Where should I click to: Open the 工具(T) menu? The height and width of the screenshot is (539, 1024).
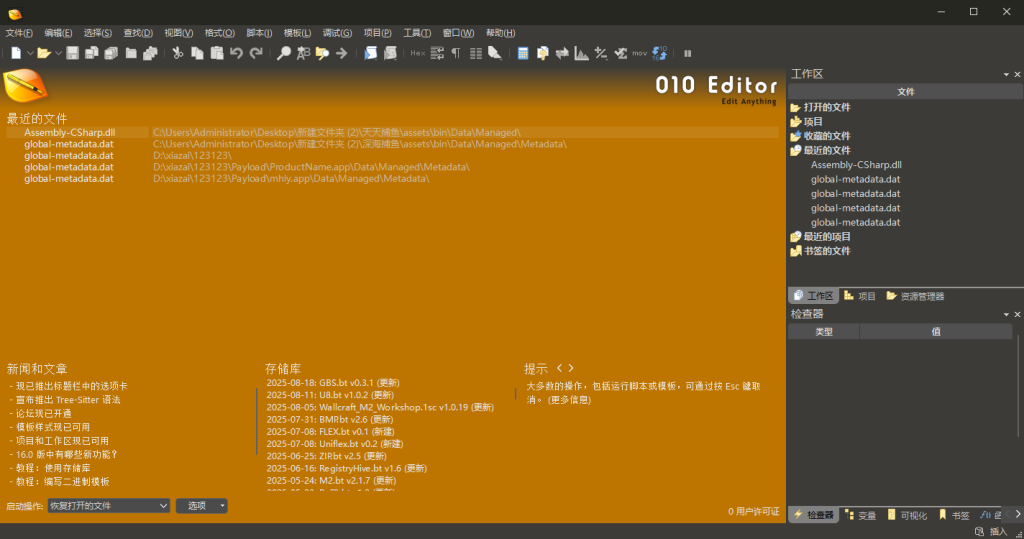pos(417,33)
